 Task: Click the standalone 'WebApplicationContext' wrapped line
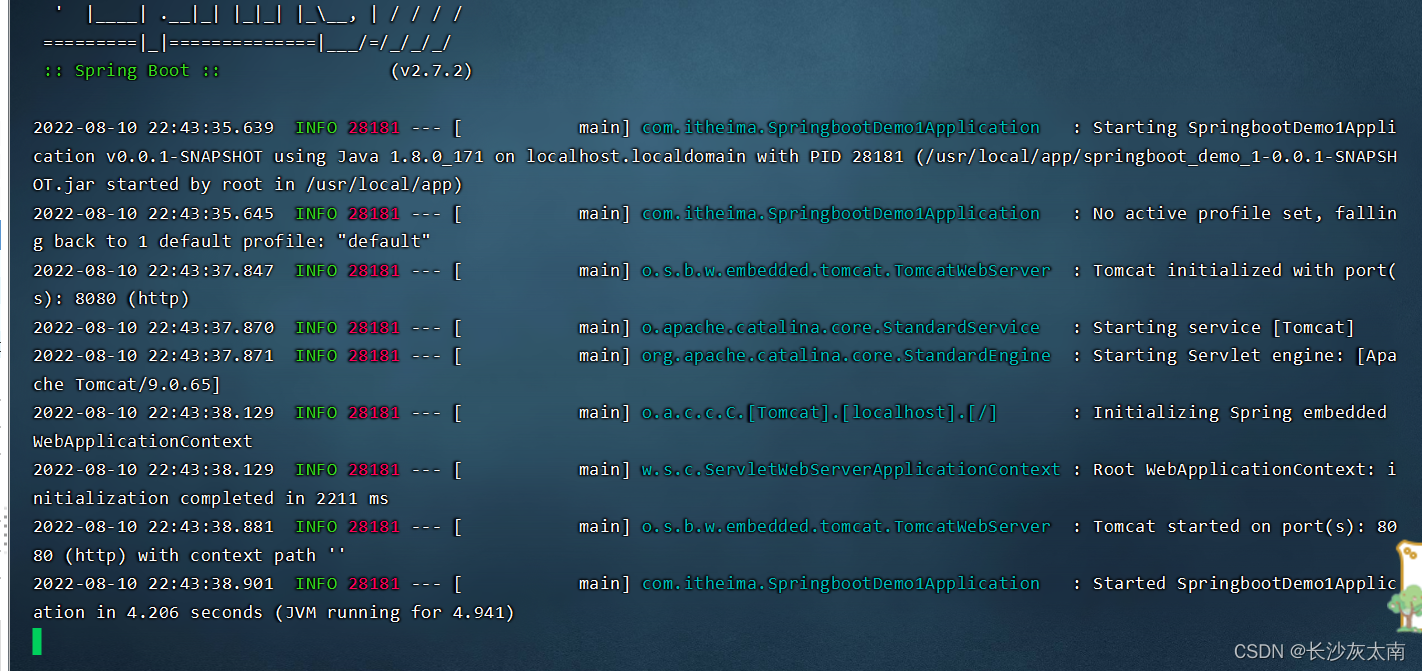143,441
